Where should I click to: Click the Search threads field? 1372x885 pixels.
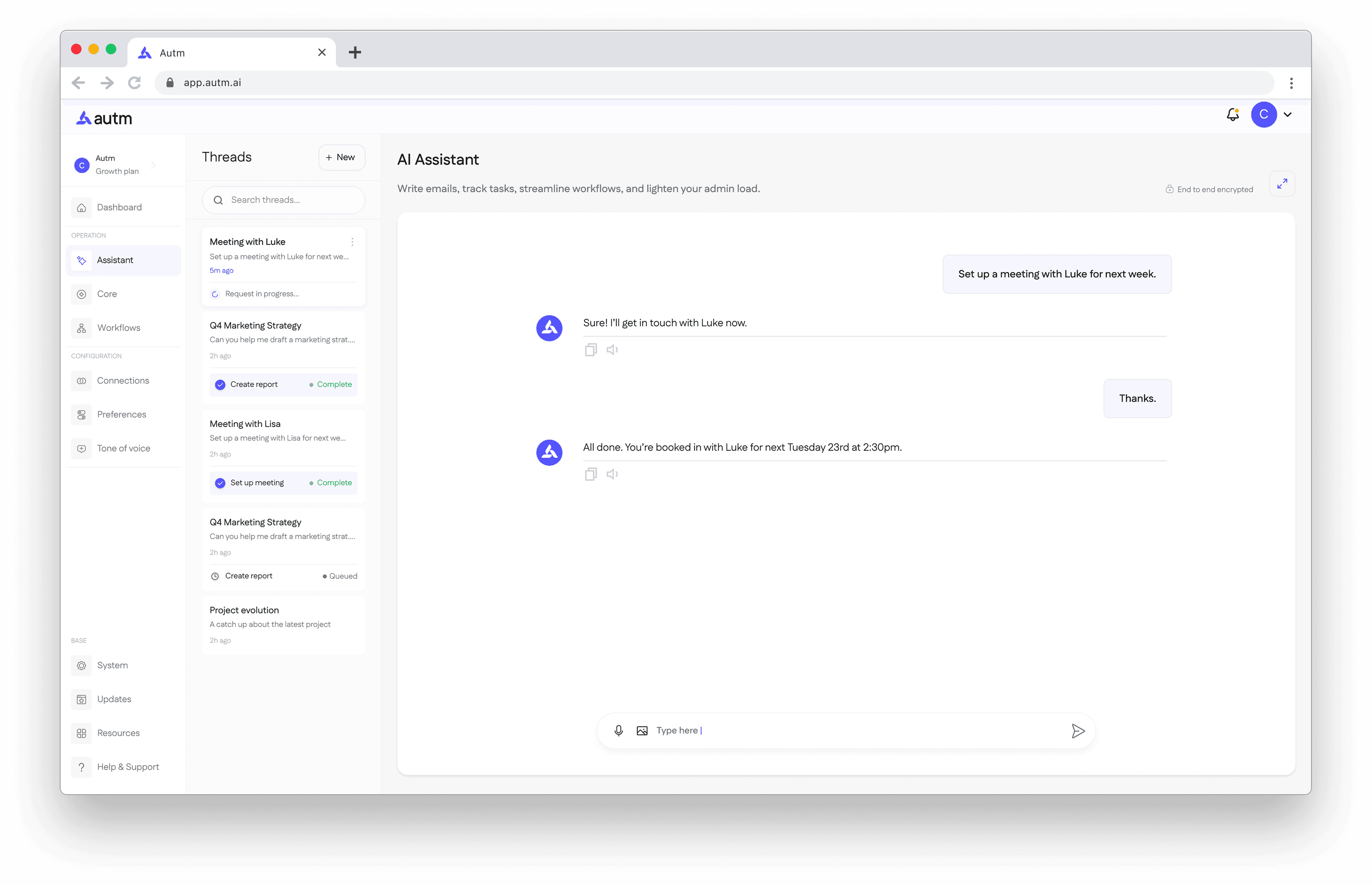tap(283, 200)
